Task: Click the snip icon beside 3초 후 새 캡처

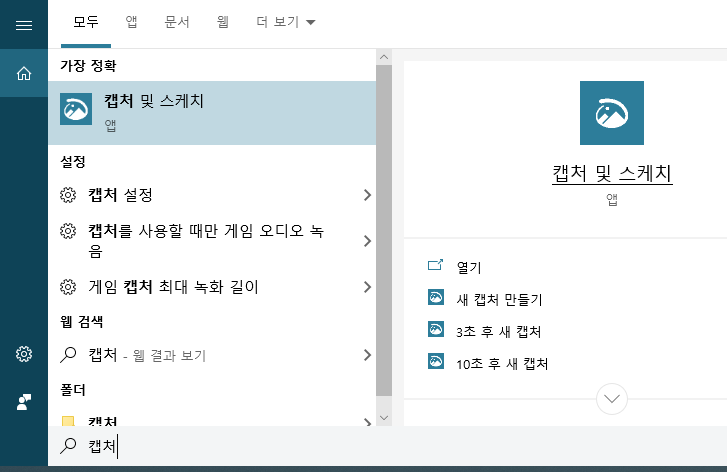Action: [x=436, y=329]
